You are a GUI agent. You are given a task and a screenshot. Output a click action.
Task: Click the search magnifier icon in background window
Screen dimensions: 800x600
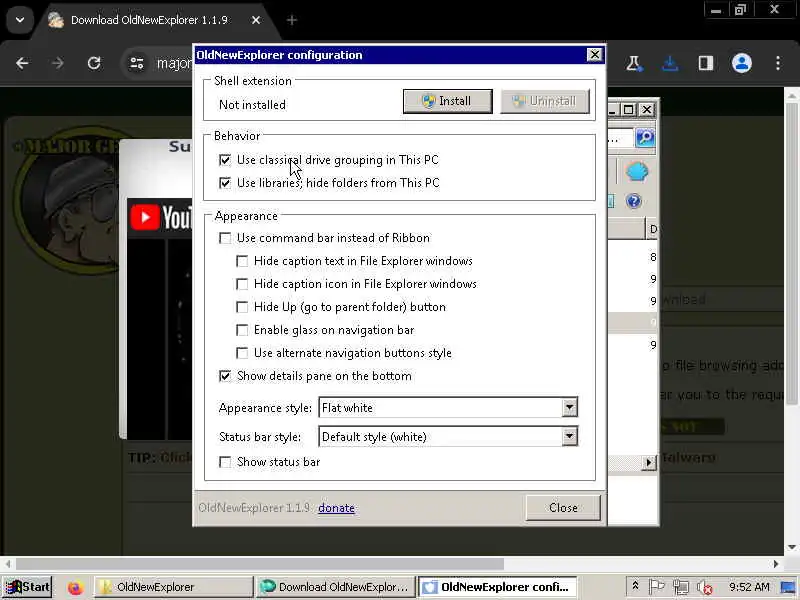pyautogui.click(x=645, y=137)
